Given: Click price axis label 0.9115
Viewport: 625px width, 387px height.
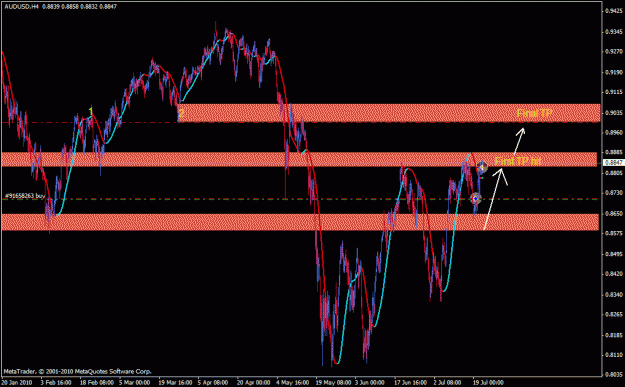Looking at the screenshot, I should point(614,92).
